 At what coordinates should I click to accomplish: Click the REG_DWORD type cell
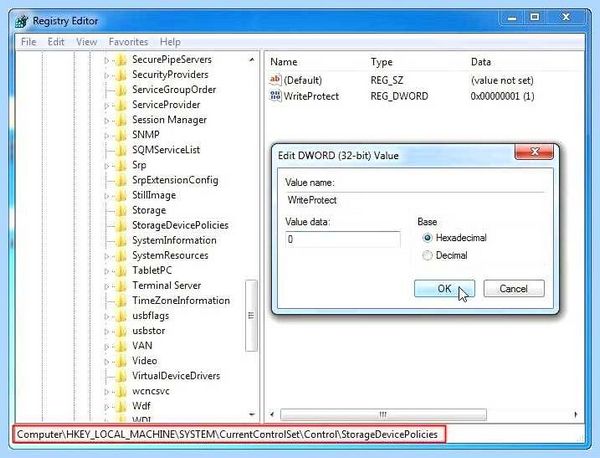(x=399, y=96)
